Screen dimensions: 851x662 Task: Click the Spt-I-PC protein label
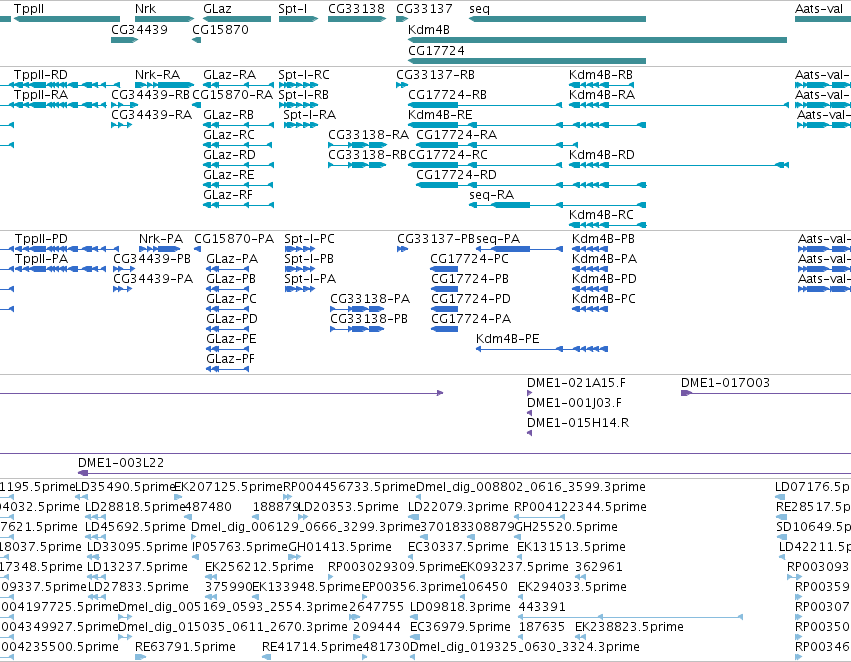click(309, 239)
